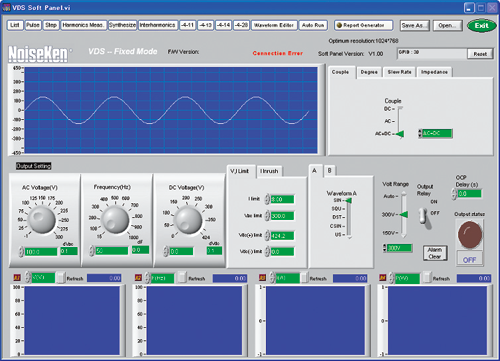Toggle the J2 Refresh switch
Viewport: 500px width, 361px height.
pos(182,278)
